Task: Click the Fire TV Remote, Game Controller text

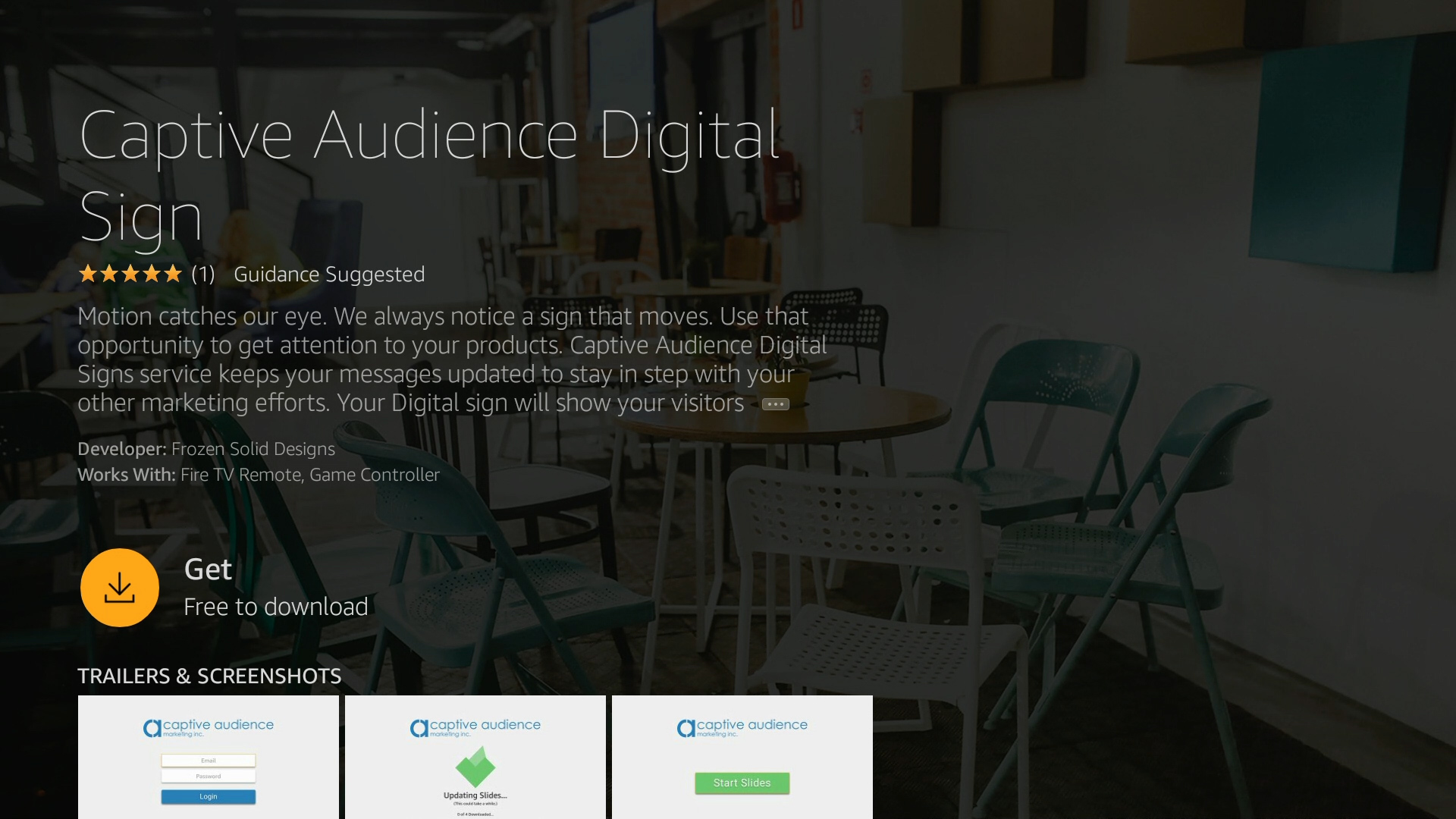Action: tap(310, 475)
